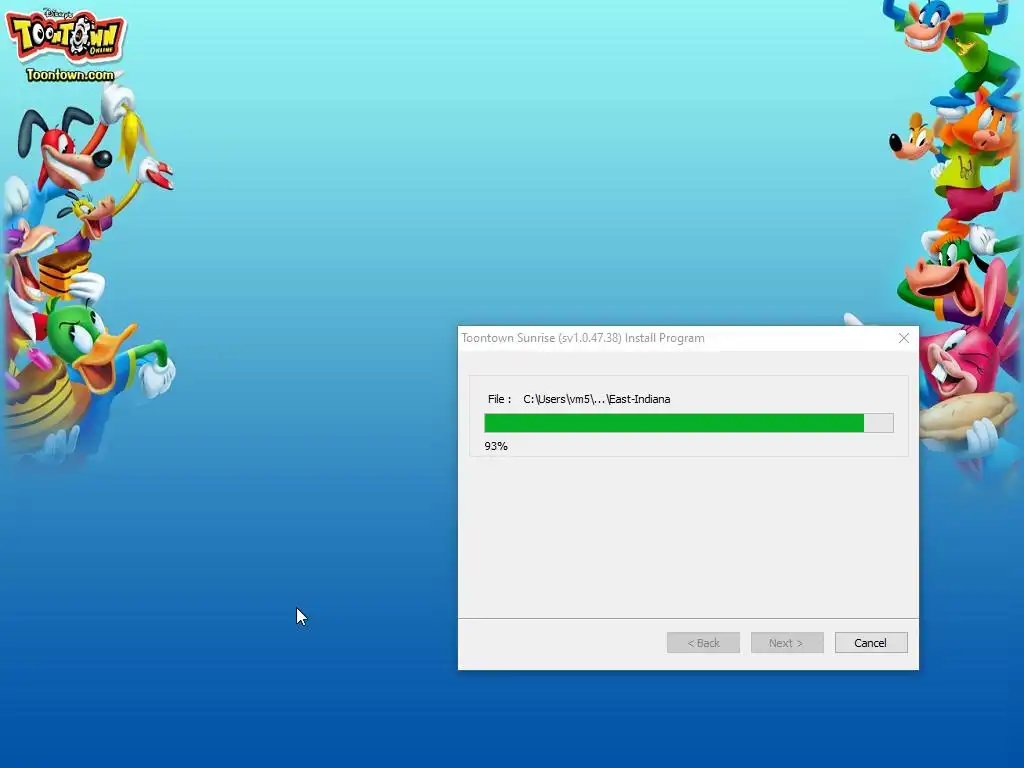Click the Toontown.com text under the logo

point(70,75)
